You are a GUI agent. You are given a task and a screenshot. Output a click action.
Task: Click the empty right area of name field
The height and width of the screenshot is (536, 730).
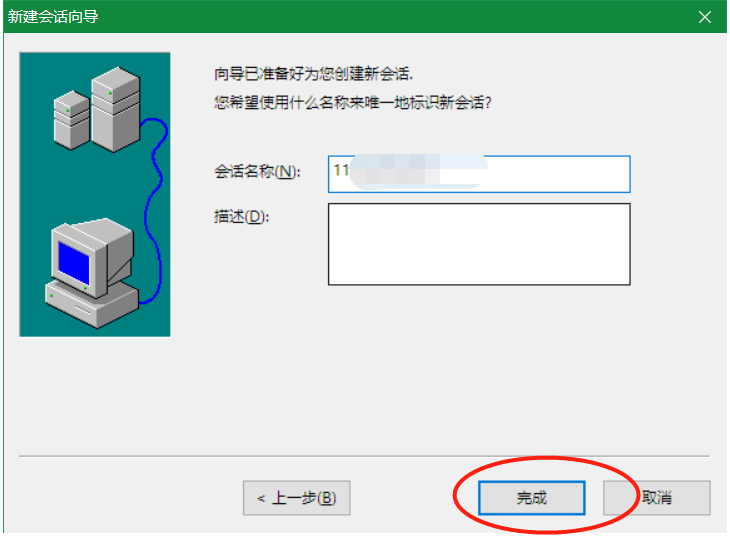pyautogui.click(x=559, y=174)
